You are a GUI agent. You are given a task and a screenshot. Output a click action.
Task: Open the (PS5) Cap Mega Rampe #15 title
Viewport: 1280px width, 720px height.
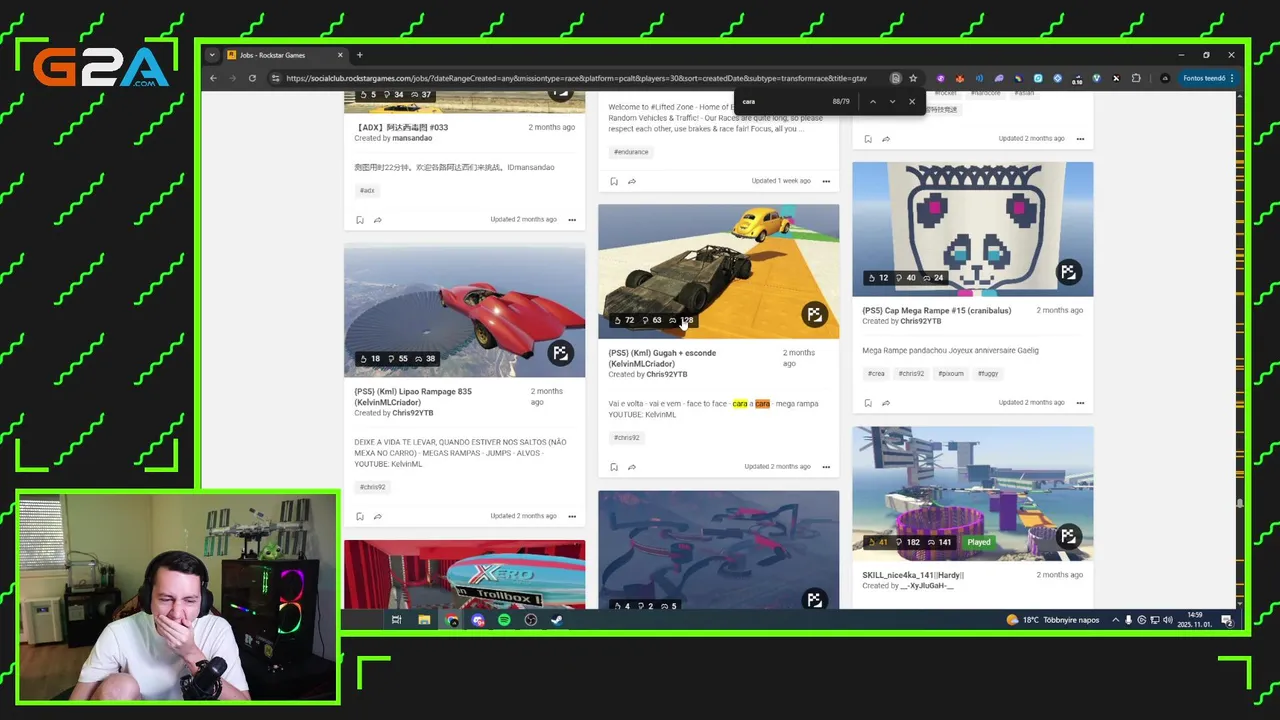pyautogui.click(x=937, y=310)
